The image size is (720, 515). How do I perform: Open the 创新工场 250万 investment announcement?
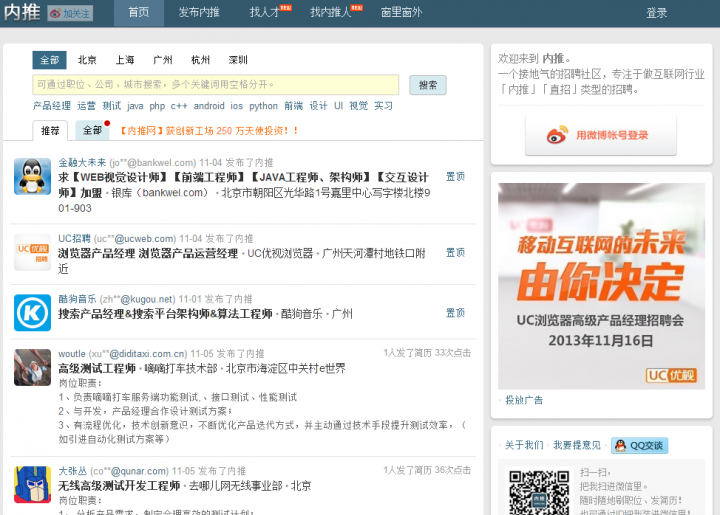pyautogui.click(x=209, y=131)
